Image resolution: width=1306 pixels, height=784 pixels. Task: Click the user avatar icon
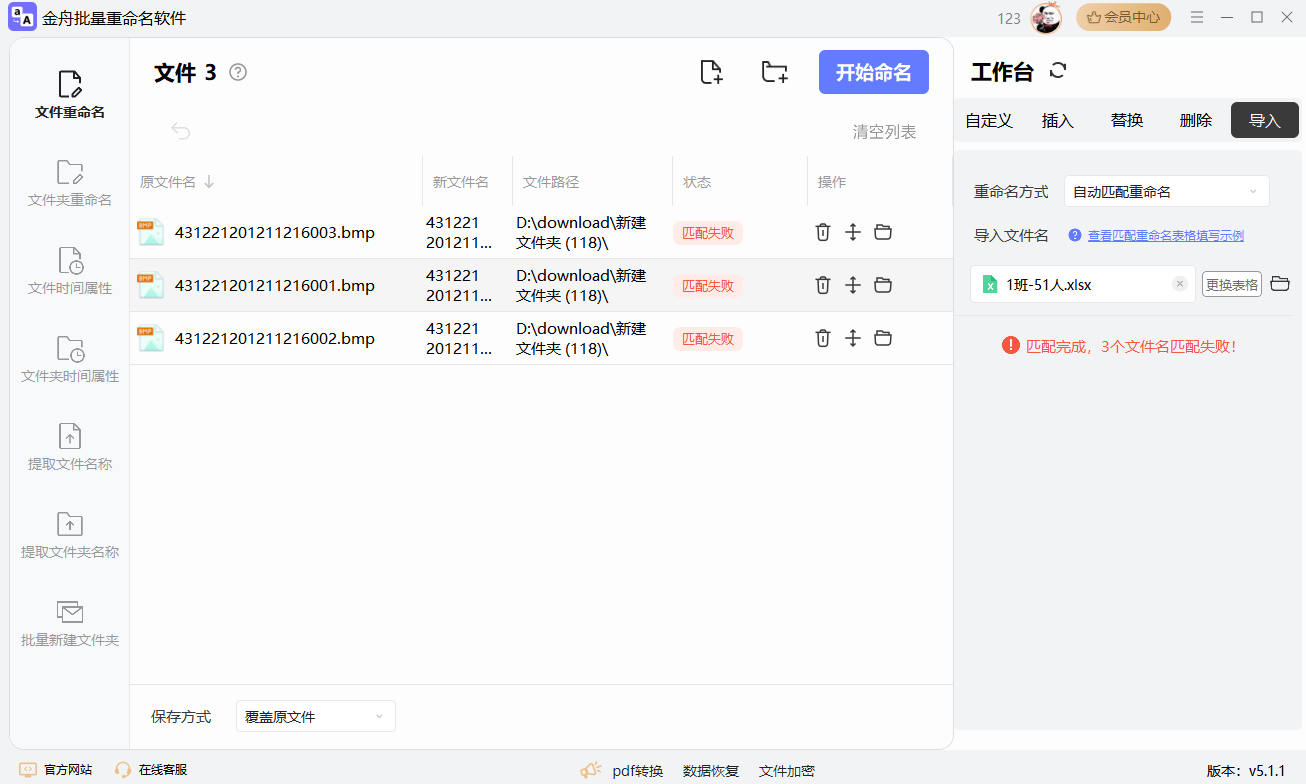pyautogui.click(x=1046, y=18)
